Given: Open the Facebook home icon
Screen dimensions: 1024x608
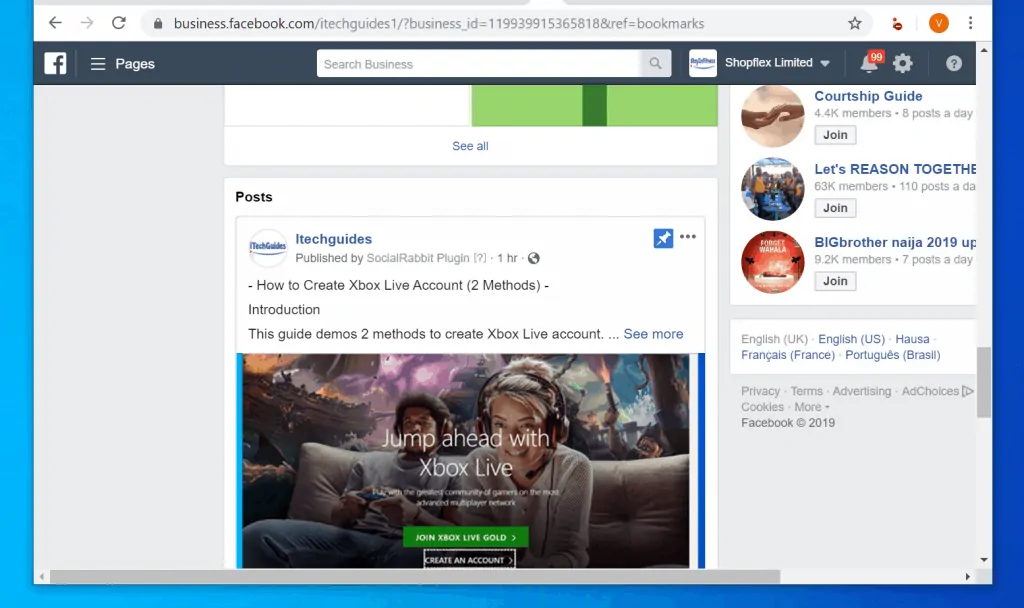Looking at the screenshot, I should (x=55, y=63).
